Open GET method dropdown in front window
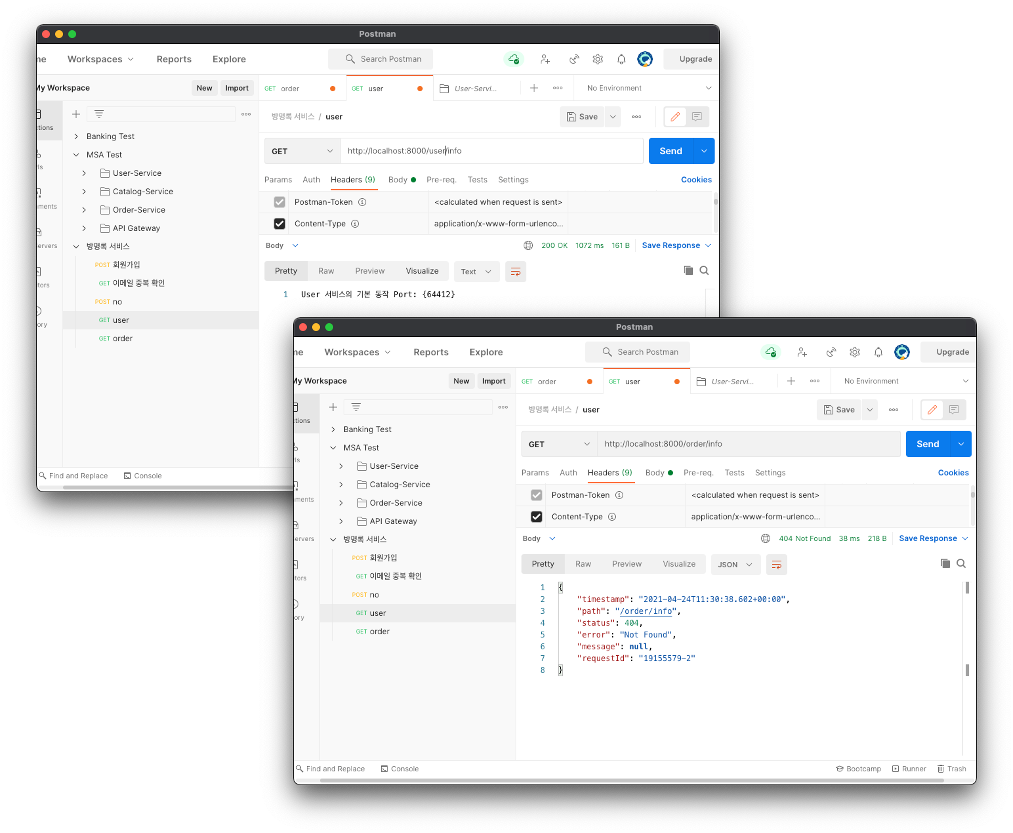This screenshot has width=1013, height=833. click(x=559, y=444)
